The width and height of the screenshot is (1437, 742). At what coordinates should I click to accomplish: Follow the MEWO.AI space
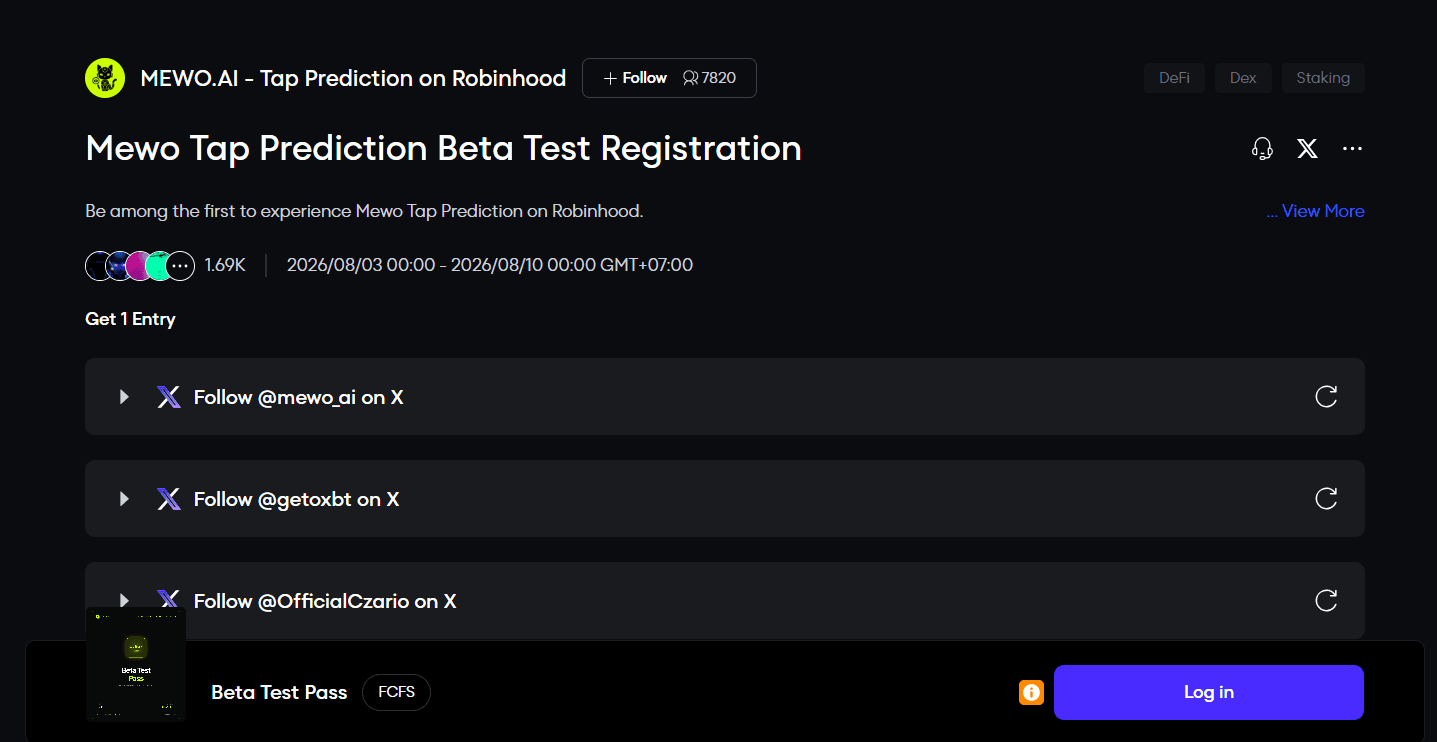point(635,78)
